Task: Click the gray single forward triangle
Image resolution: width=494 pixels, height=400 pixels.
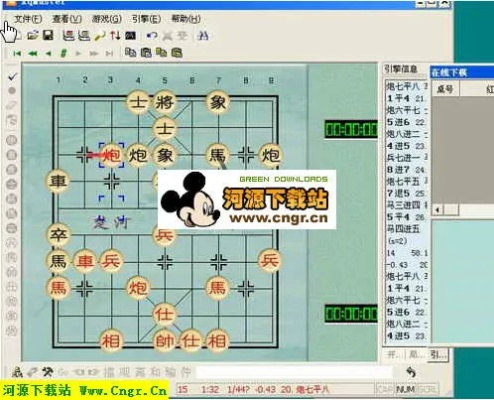Action: 78,53
